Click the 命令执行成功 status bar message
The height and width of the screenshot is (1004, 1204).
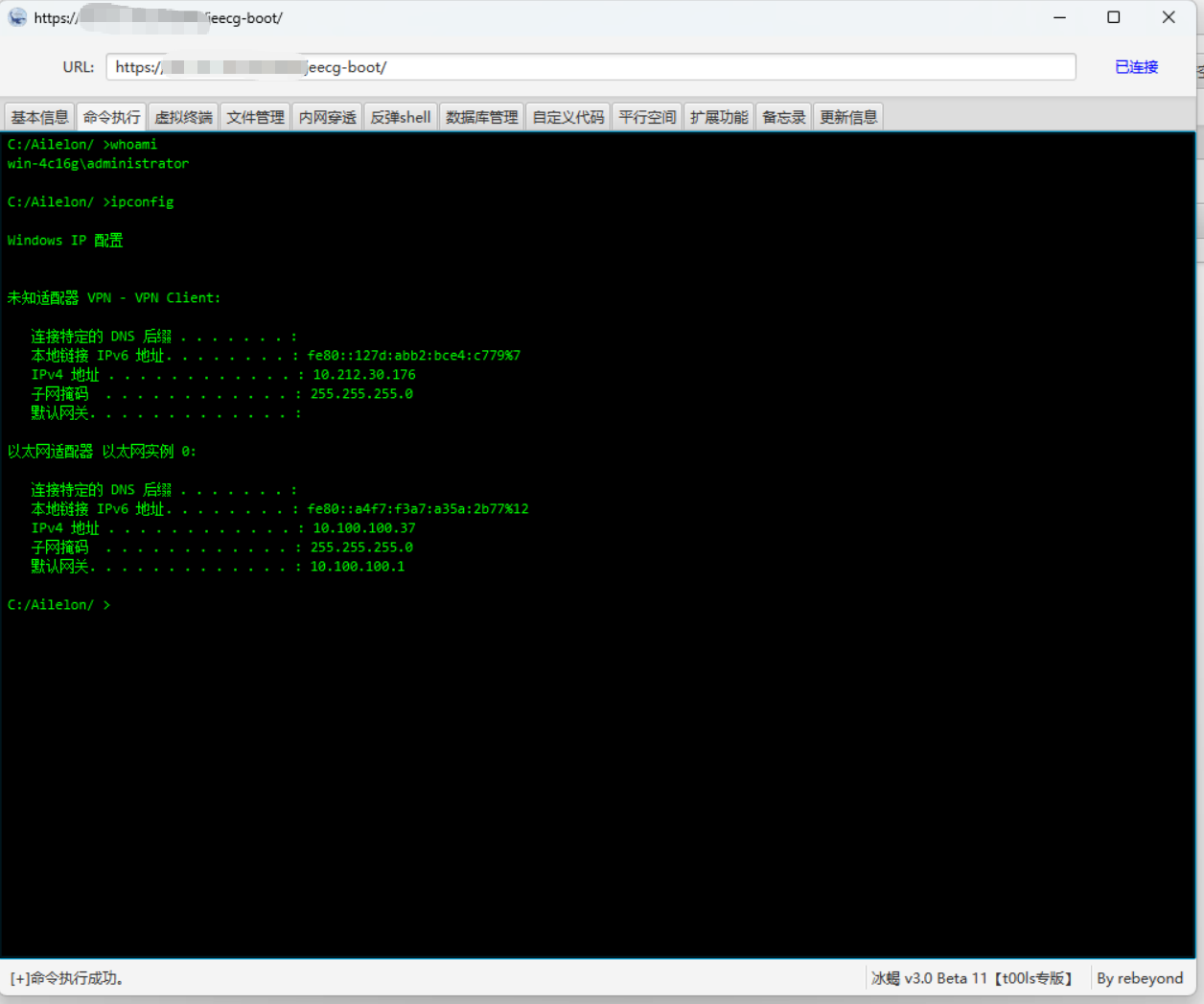(x=67, y=978)
